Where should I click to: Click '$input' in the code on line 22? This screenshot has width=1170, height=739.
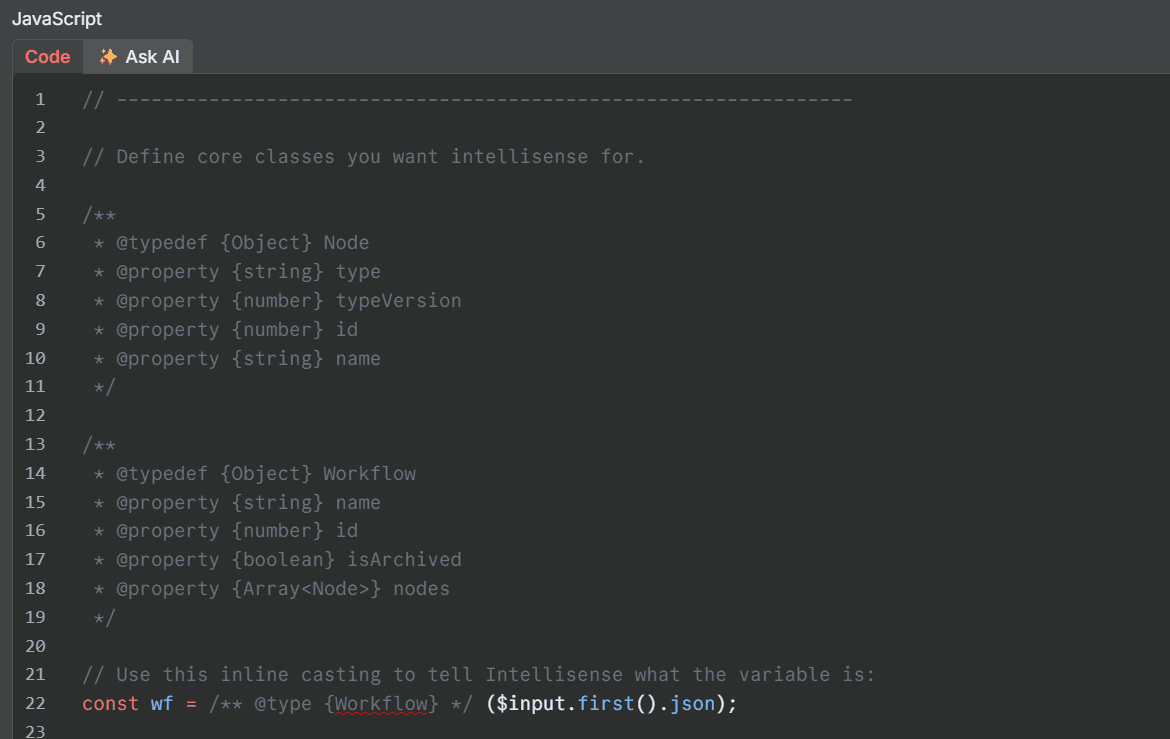pyautogui.click(x=531, y=703)
